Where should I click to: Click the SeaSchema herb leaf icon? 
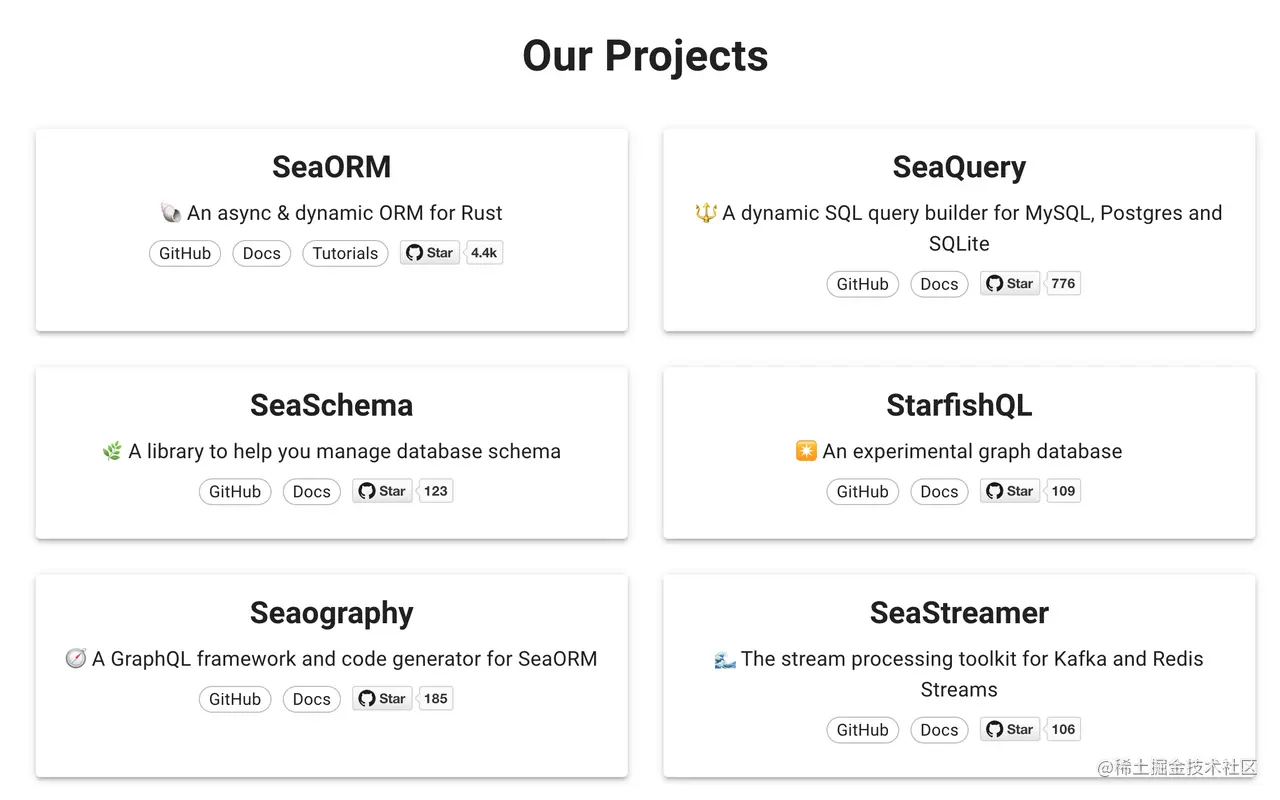click(112, 452)
